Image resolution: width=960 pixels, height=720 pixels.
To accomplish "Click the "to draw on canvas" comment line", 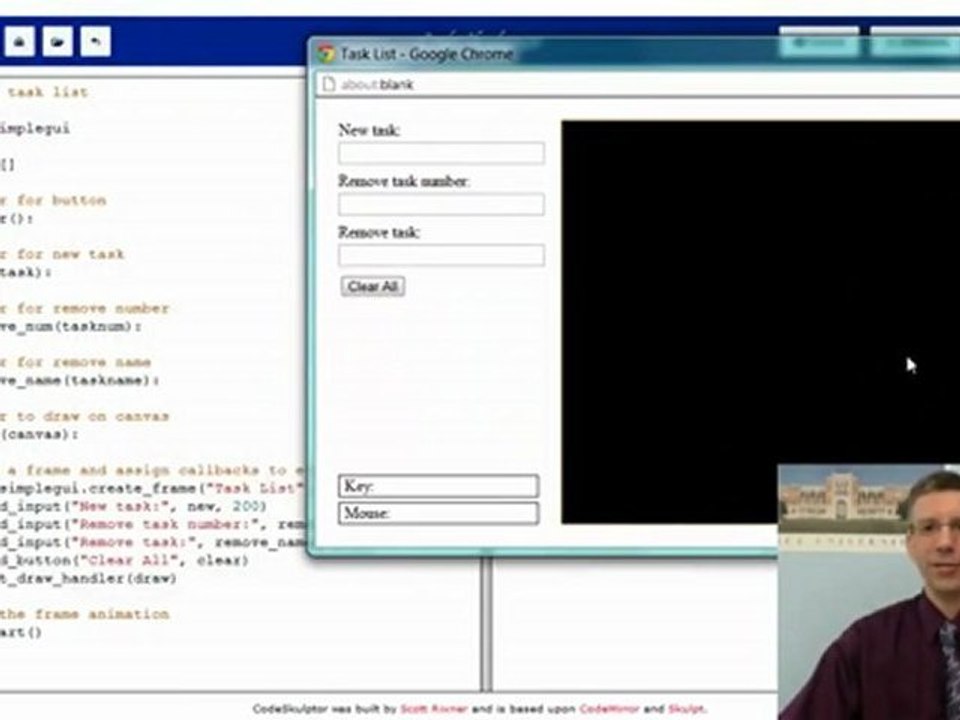I will (84, 416).
